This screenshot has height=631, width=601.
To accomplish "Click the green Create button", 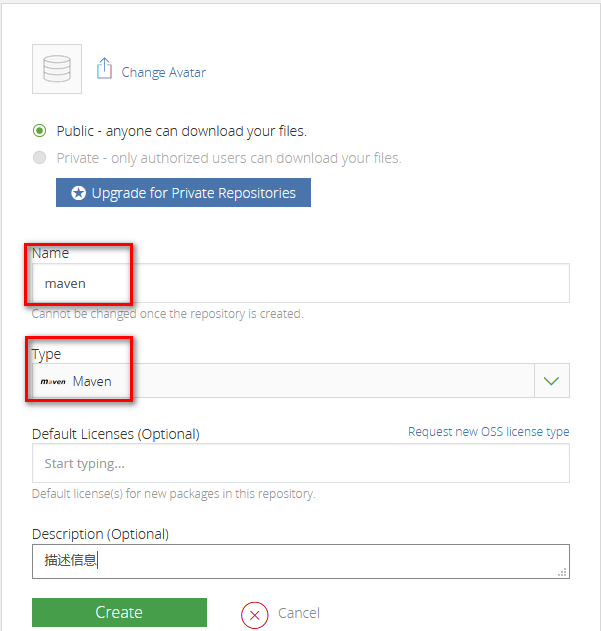I will pyautogui.click(x=119, y=612).
